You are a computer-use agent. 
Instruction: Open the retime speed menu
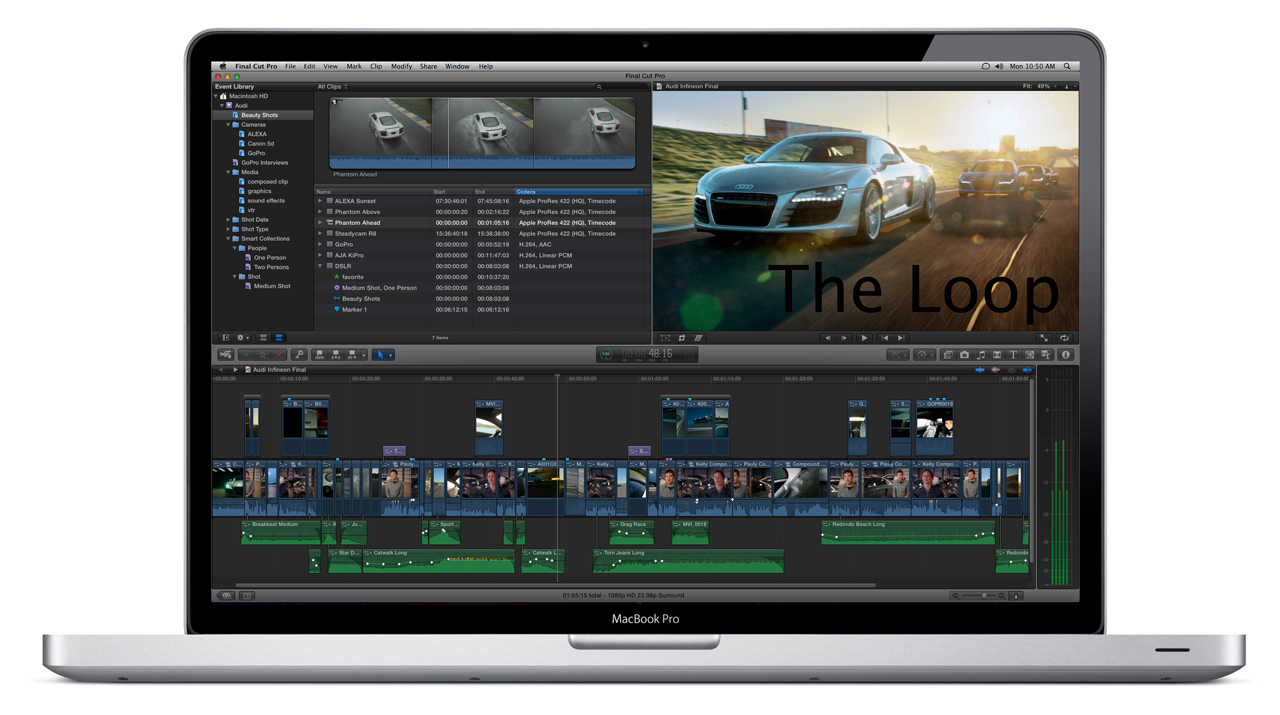coord(924,355)
